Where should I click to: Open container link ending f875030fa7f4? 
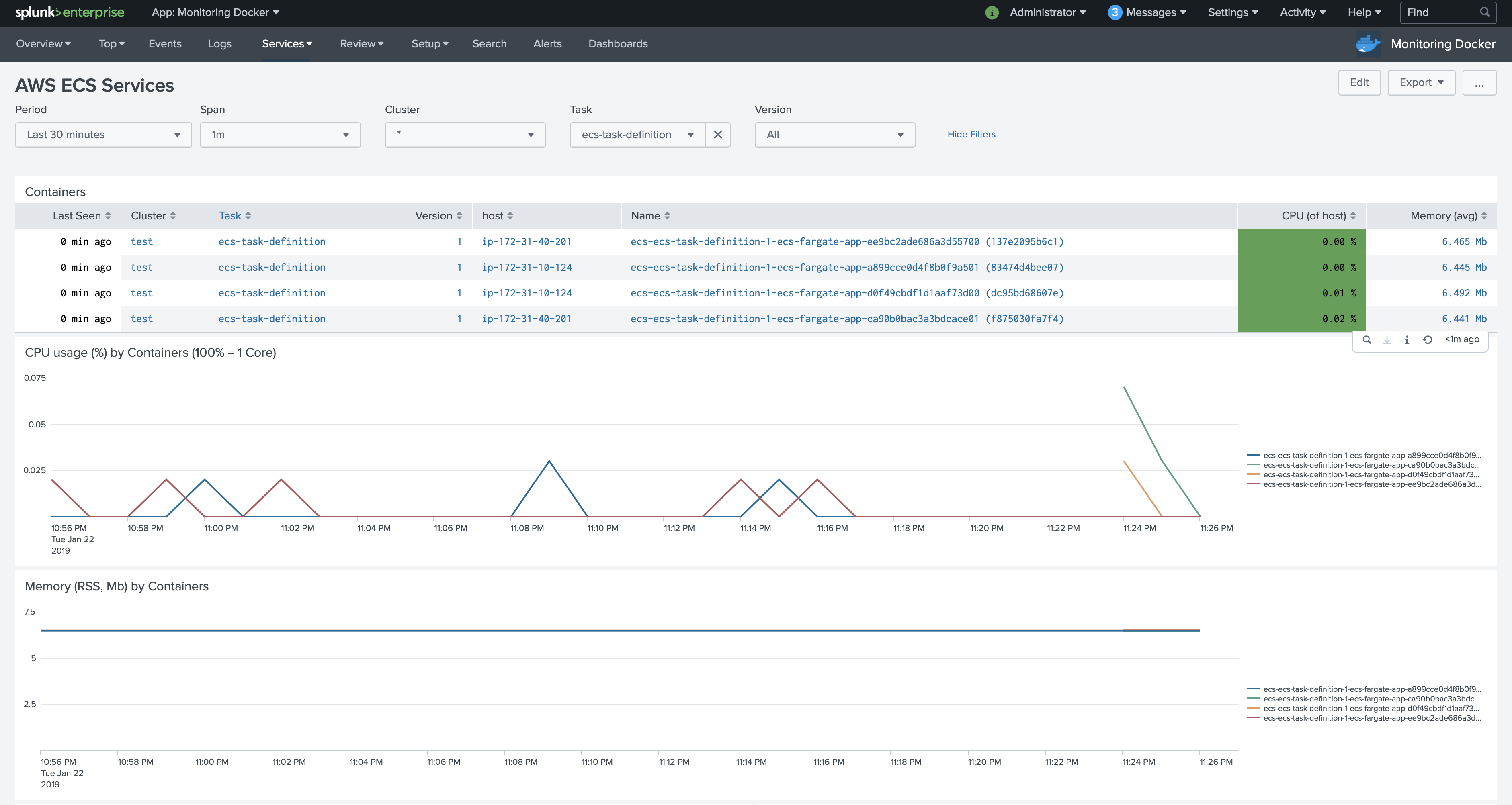pyautogui.click(x=847, y=319)
